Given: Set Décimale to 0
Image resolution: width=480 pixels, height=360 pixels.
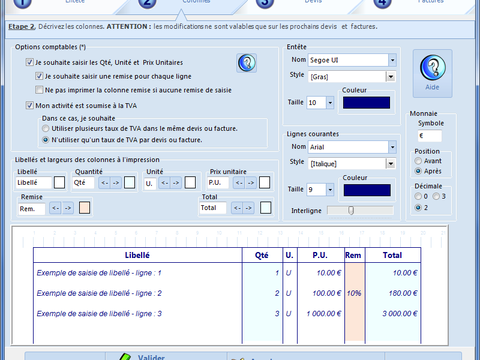Looking at the screenshot, I should click(418, 196).
